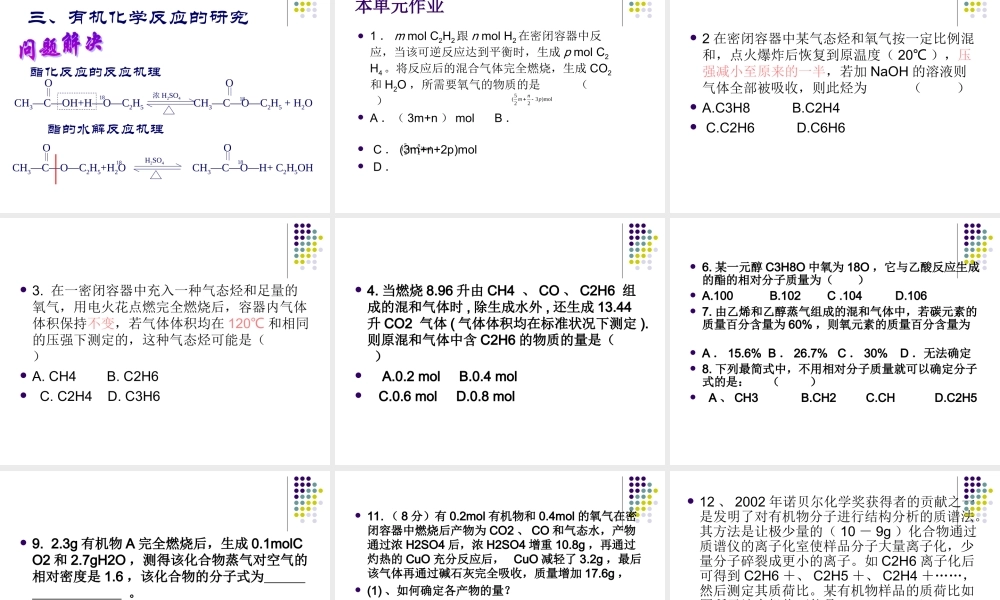
Task: Select answer C.104
Action: (x=844, y=296)
